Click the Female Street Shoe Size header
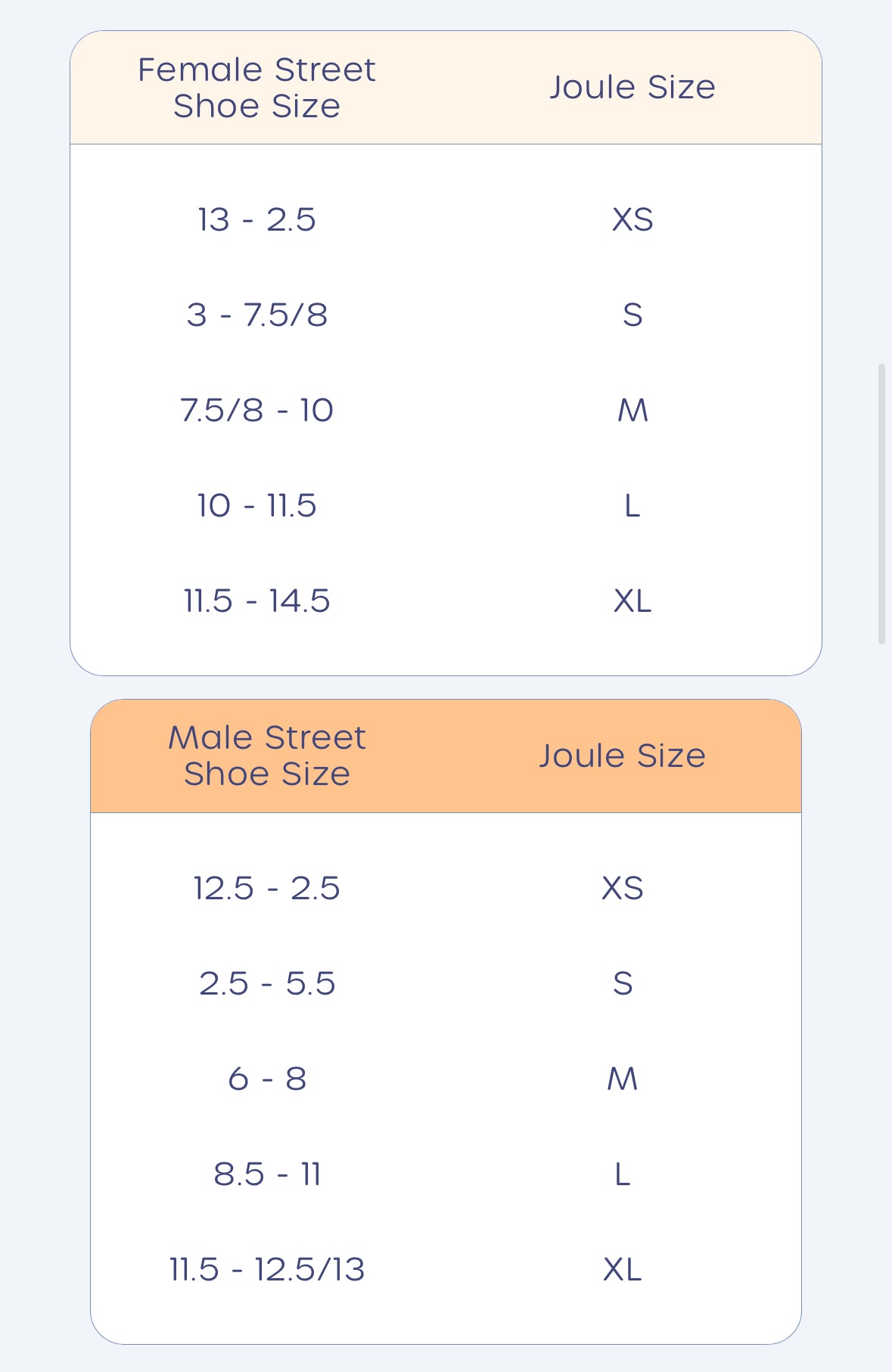892x1372 pixels. pyautogui.click(x=256, y=88)
